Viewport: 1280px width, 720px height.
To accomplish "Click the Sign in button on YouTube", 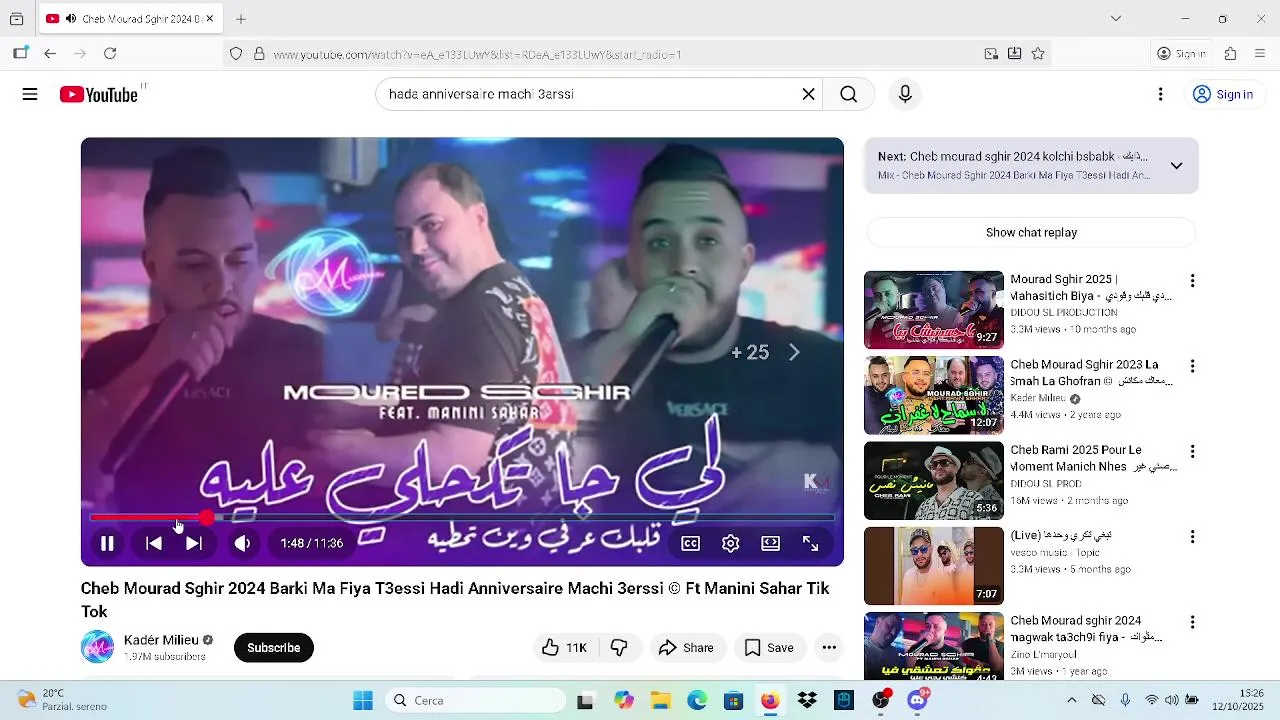I will pyautogui.click(x=1223, y=94).
